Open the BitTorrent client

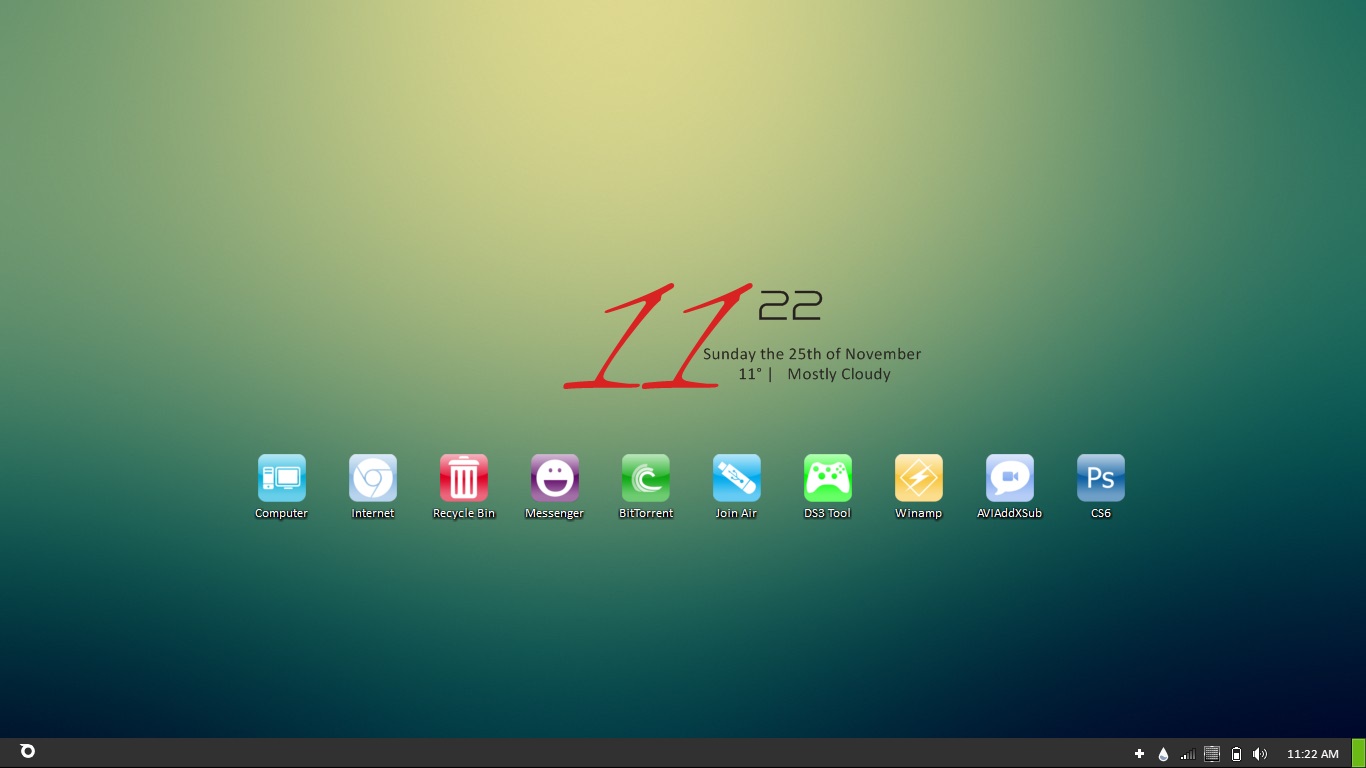click(645, 479)
